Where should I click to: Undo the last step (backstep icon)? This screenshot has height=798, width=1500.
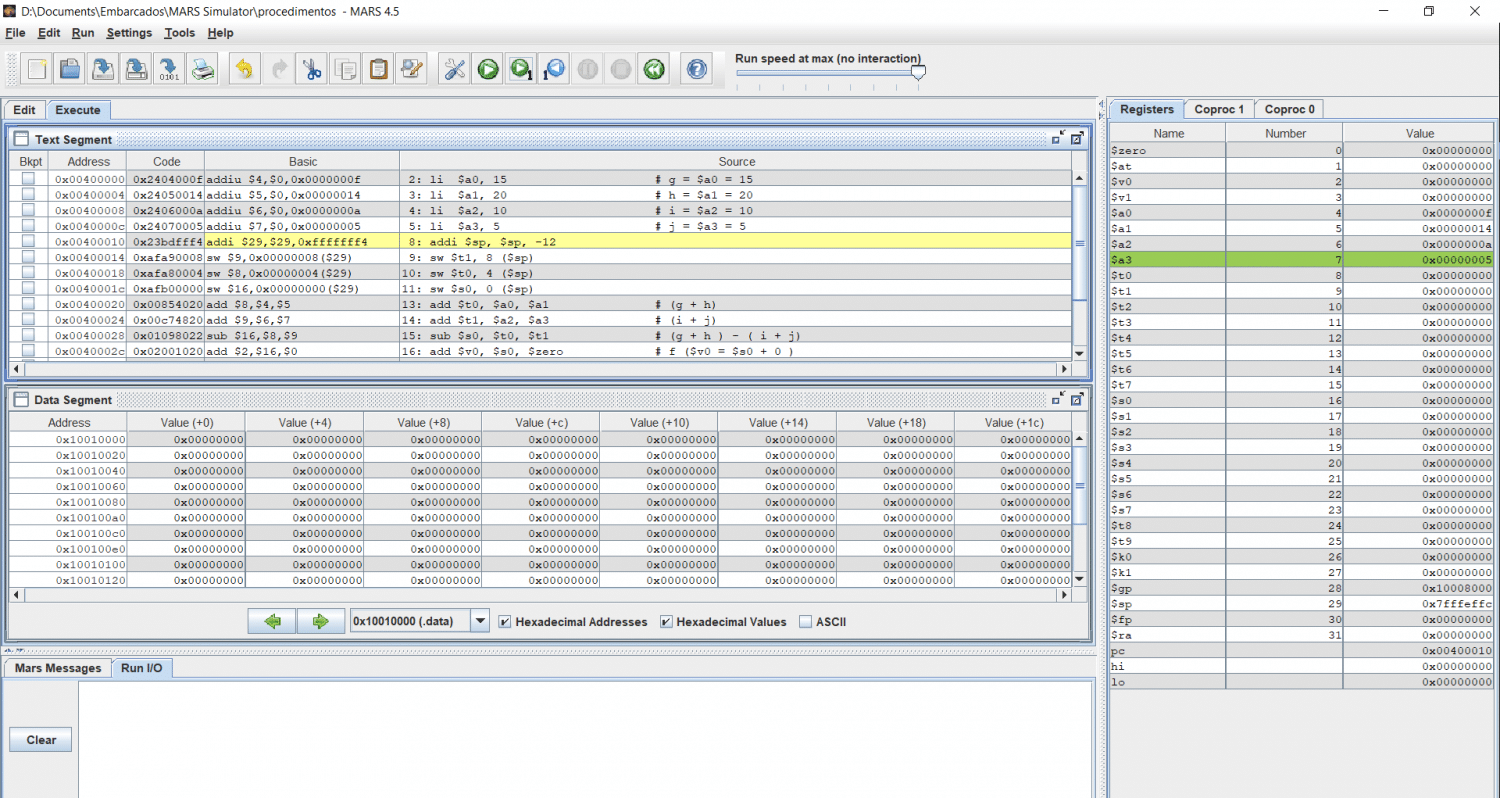pos(554,69)
